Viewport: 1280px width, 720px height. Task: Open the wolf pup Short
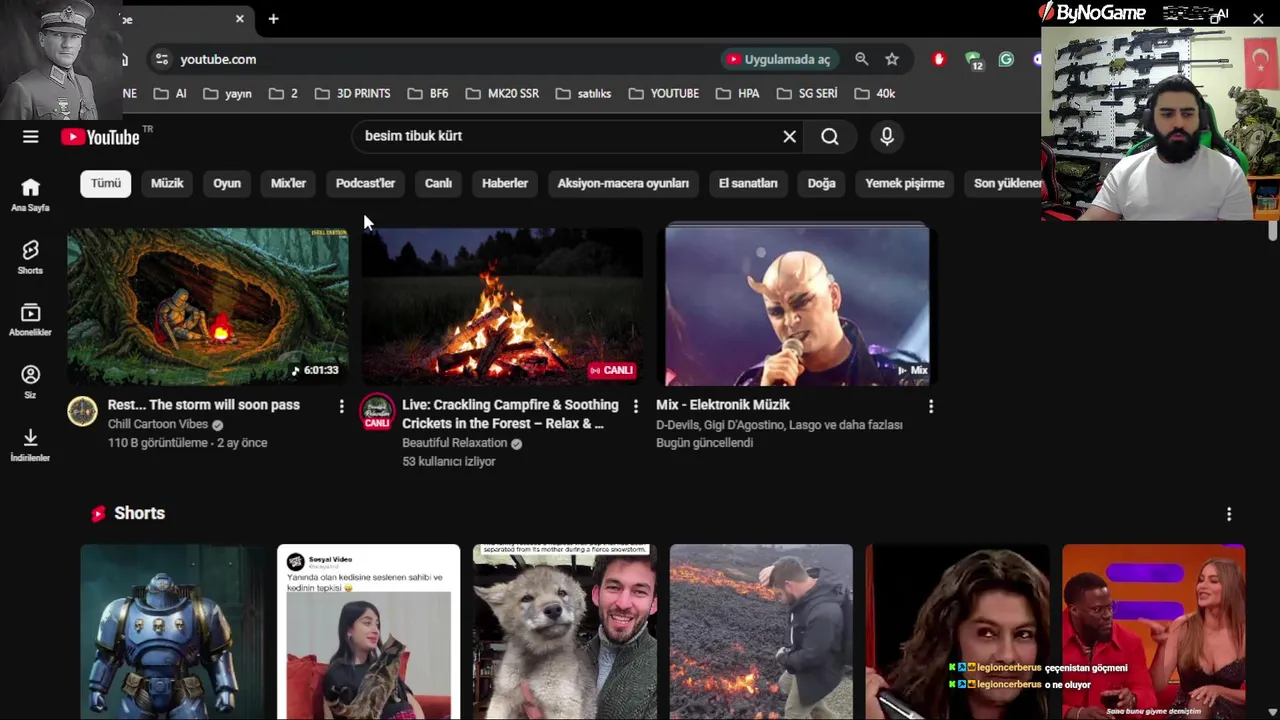click(x=564, y=632)
